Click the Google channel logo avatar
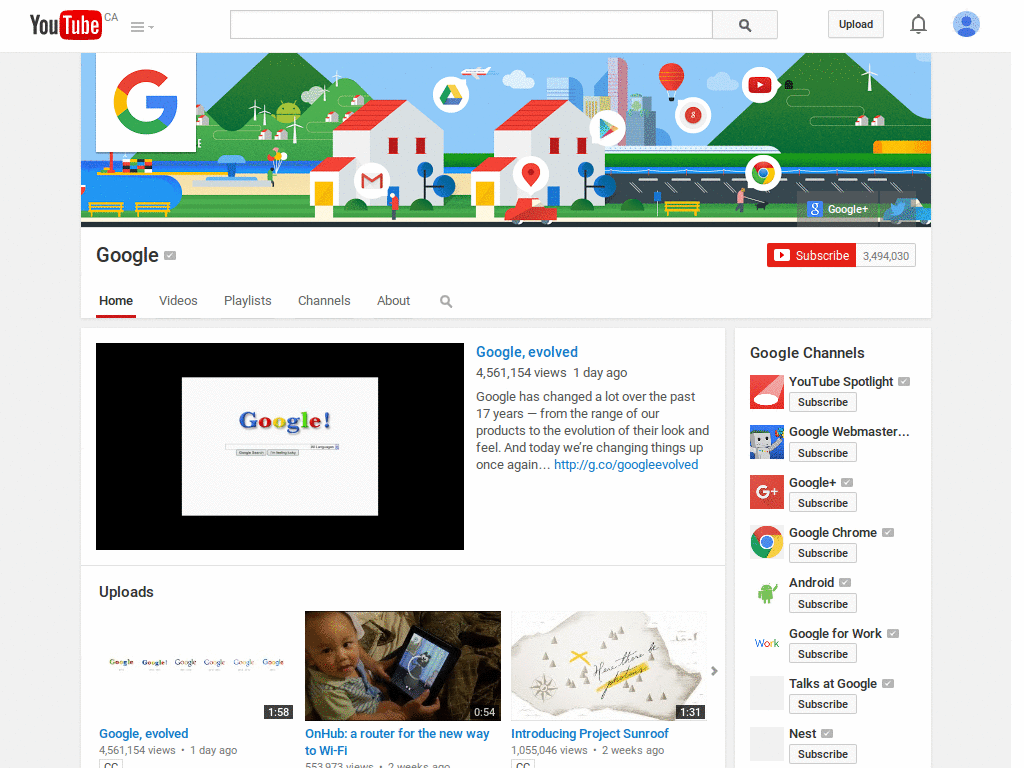This screenshot has height=768, width=1024. pyautogui.click(x=146, y=102)
